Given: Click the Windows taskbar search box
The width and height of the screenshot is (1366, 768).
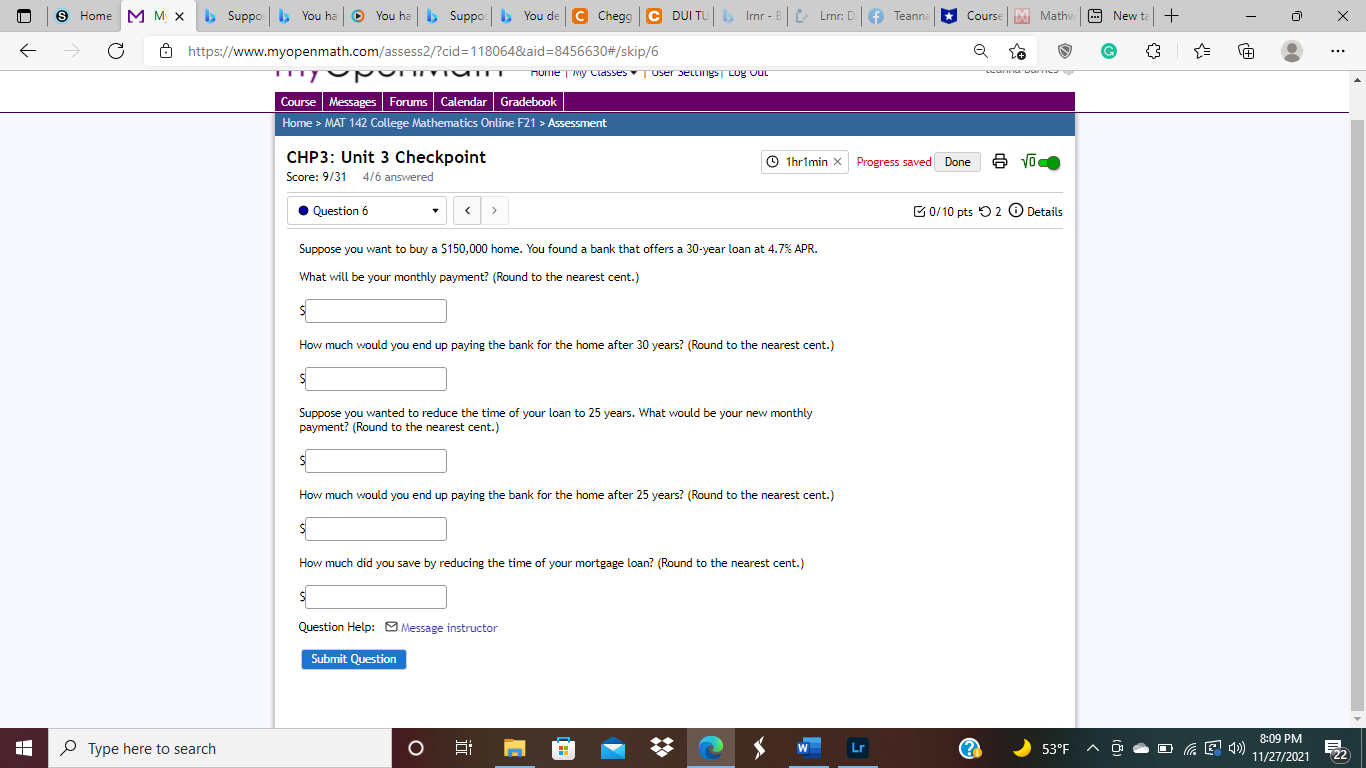Looking at the screenshot, I should coord(220,748).
